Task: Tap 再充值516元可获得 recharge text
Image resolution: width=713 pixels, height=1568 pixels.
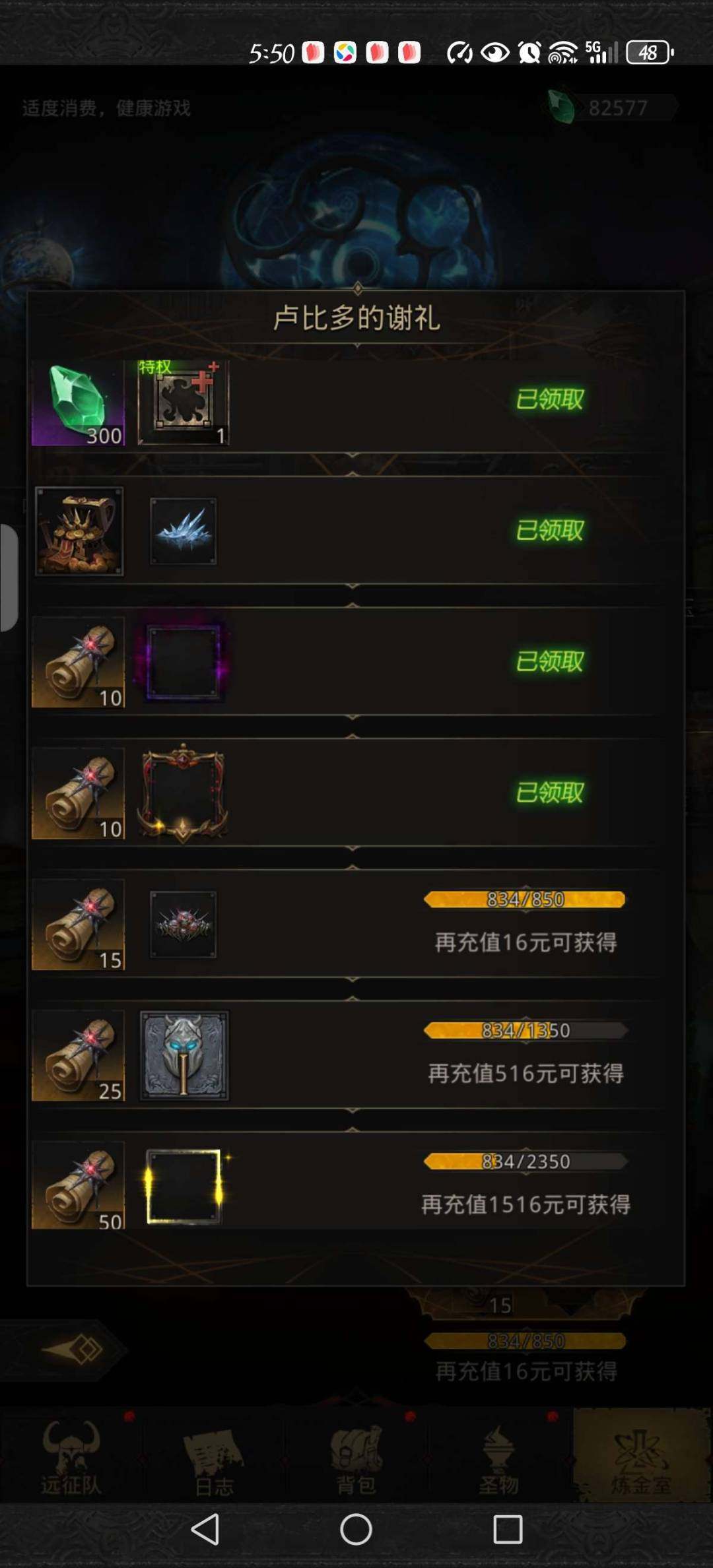Action: [526, 1073]
